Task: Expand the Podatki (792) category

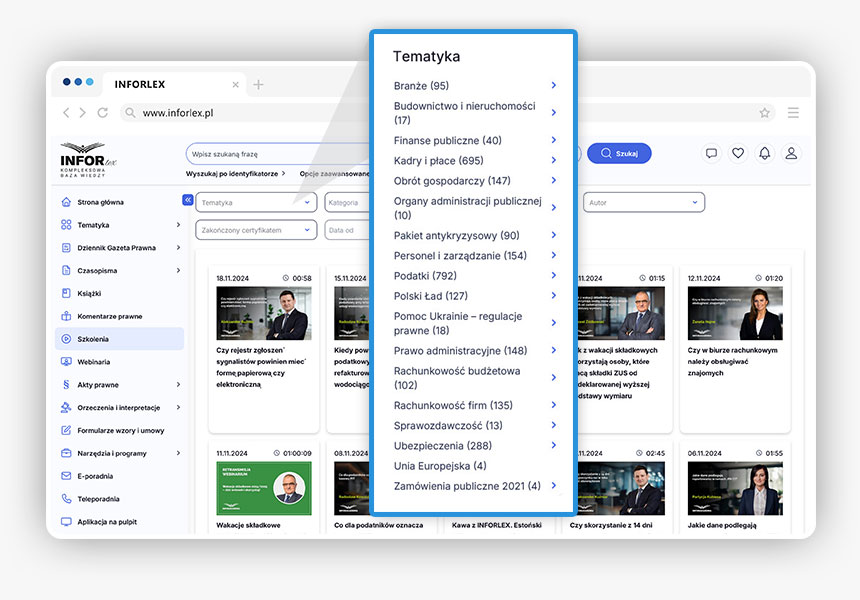Action: (553, 275)
